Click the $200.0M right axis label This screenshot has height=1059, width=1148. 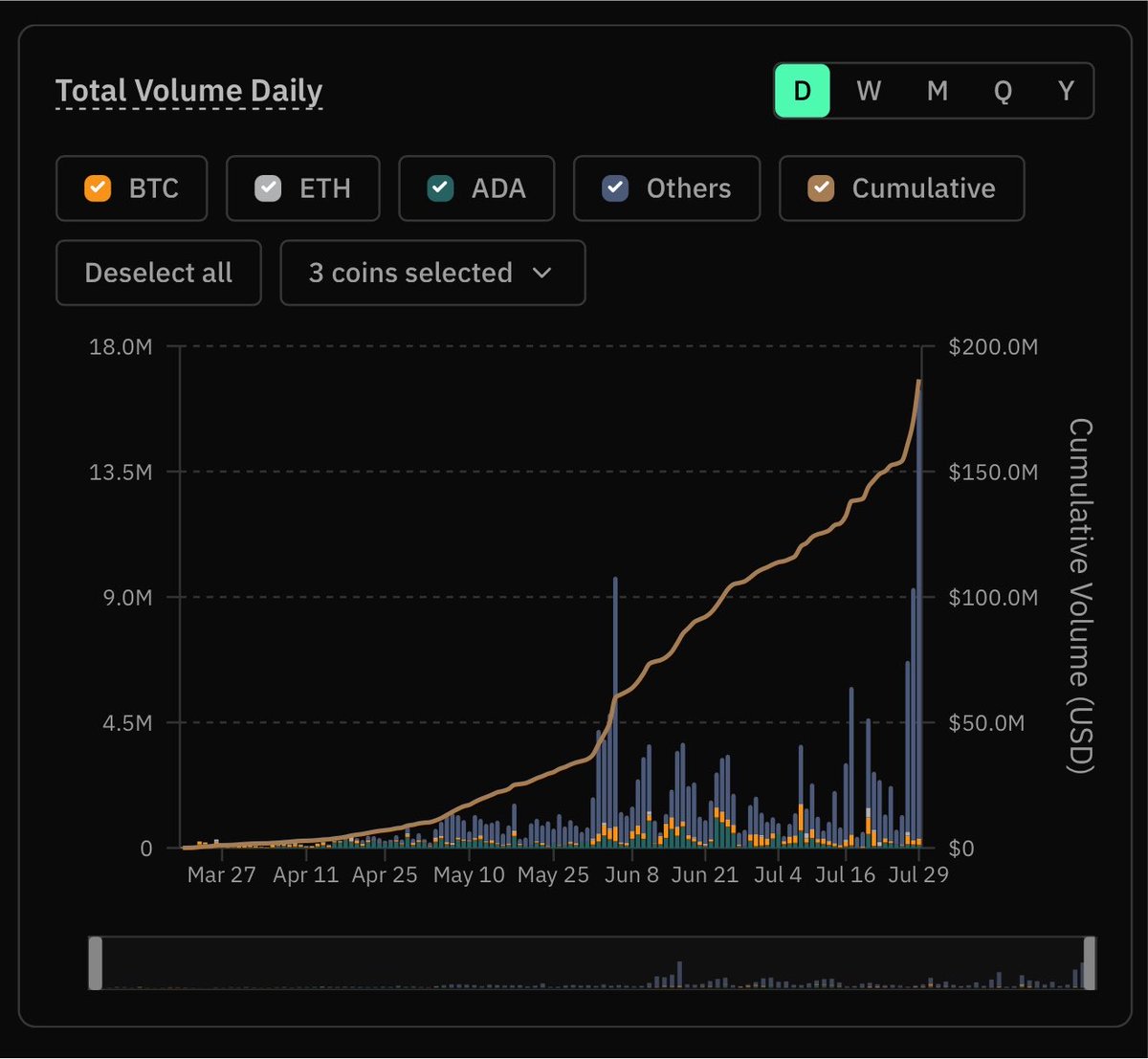click(x=993, y=346)
